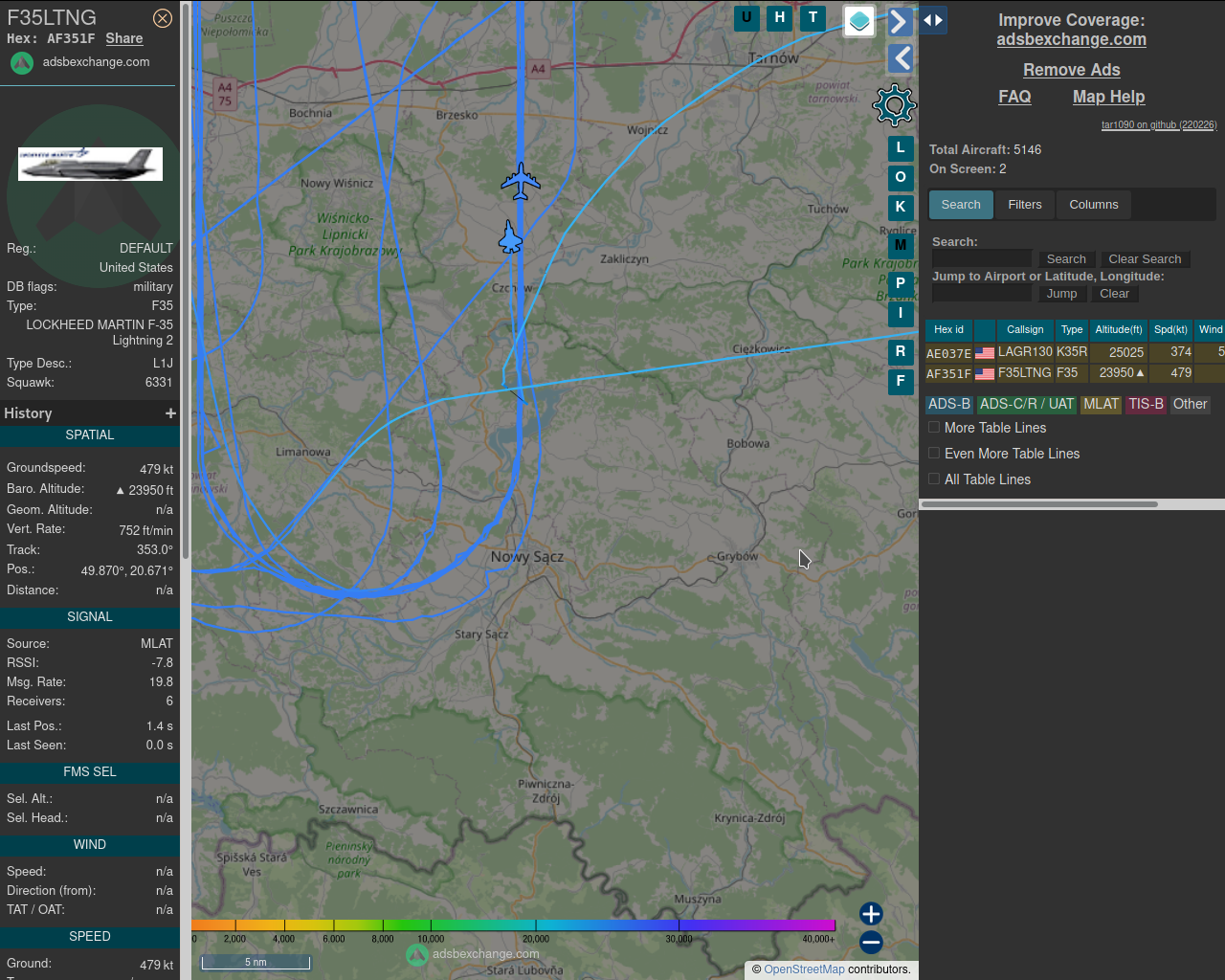Select the LAGR130 aircraft row
Screen dimensions: 1225x980
point(1075,352)
